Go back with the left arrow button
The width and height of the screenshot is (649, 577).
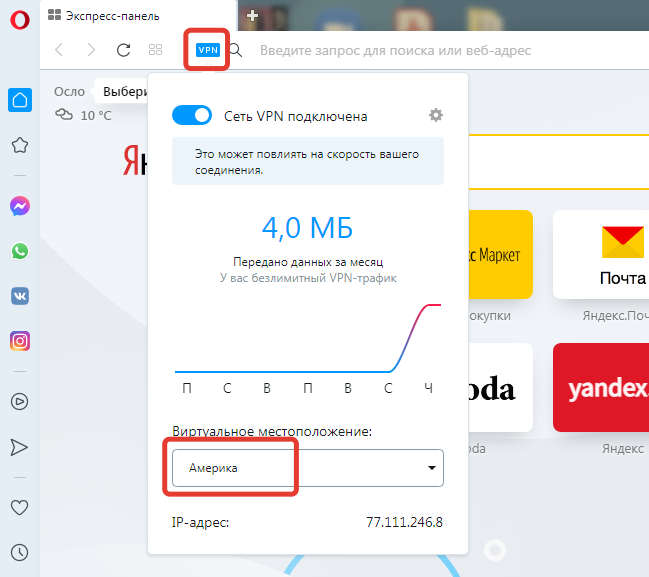pos(59,50)
